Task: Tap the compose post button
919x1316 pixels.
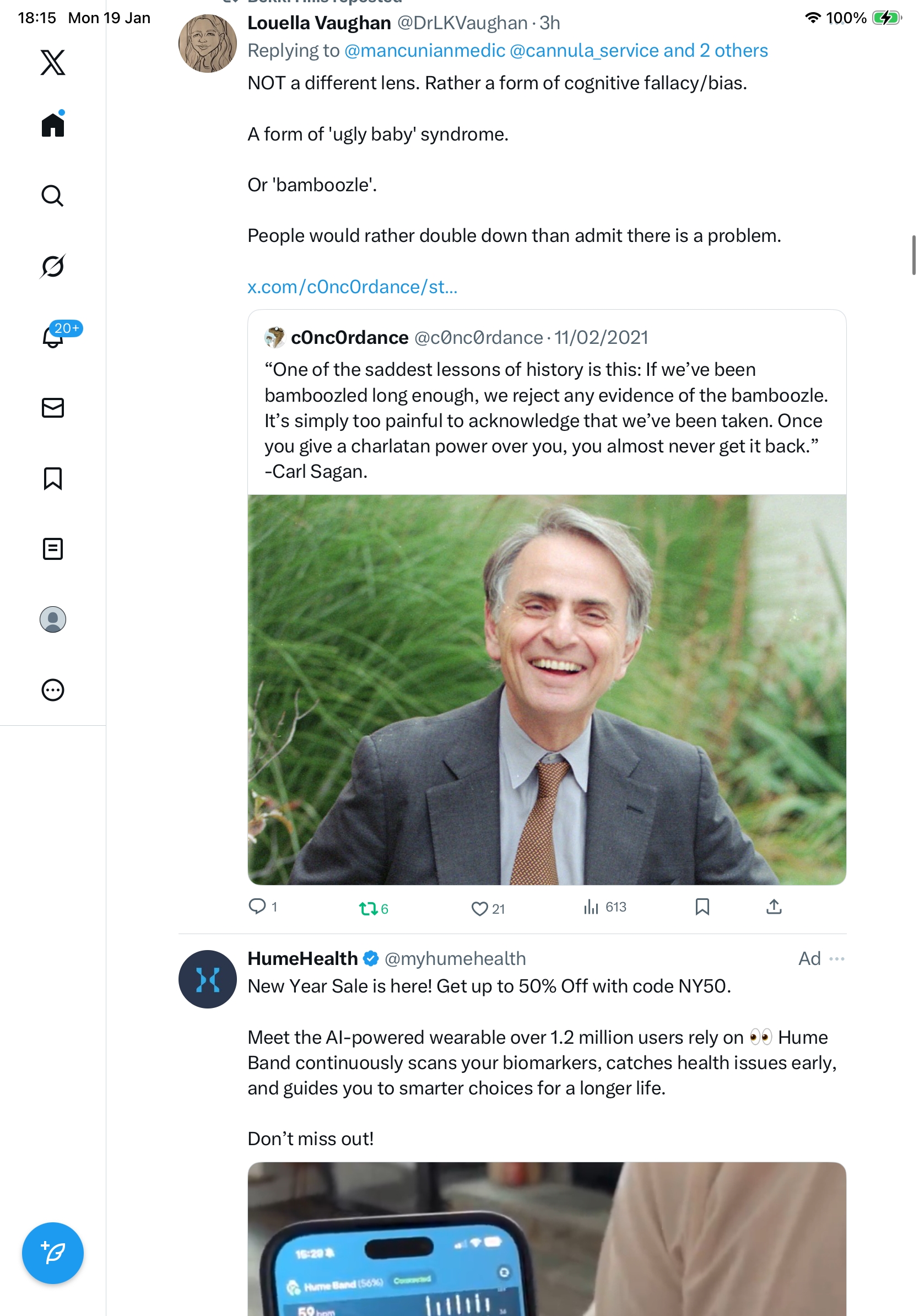Action: [x=53, y=1253]
